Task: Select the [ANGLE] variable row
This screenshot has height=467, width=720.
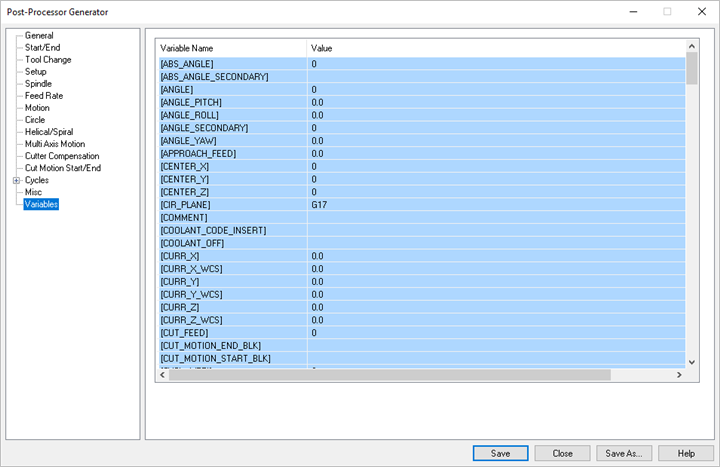Action: [x=422, y=90]
